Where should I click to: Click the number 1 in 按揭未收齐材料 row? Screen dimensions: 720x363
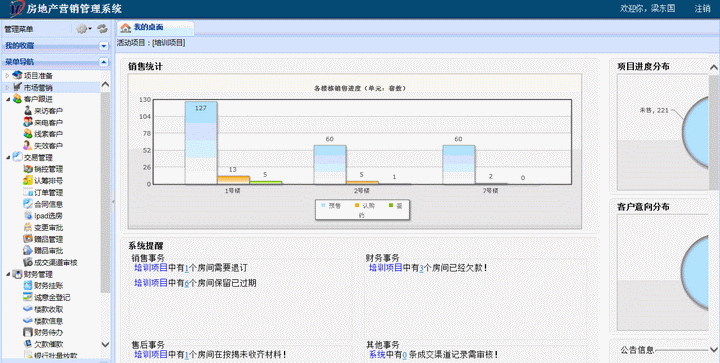click(x=186, y=355)
